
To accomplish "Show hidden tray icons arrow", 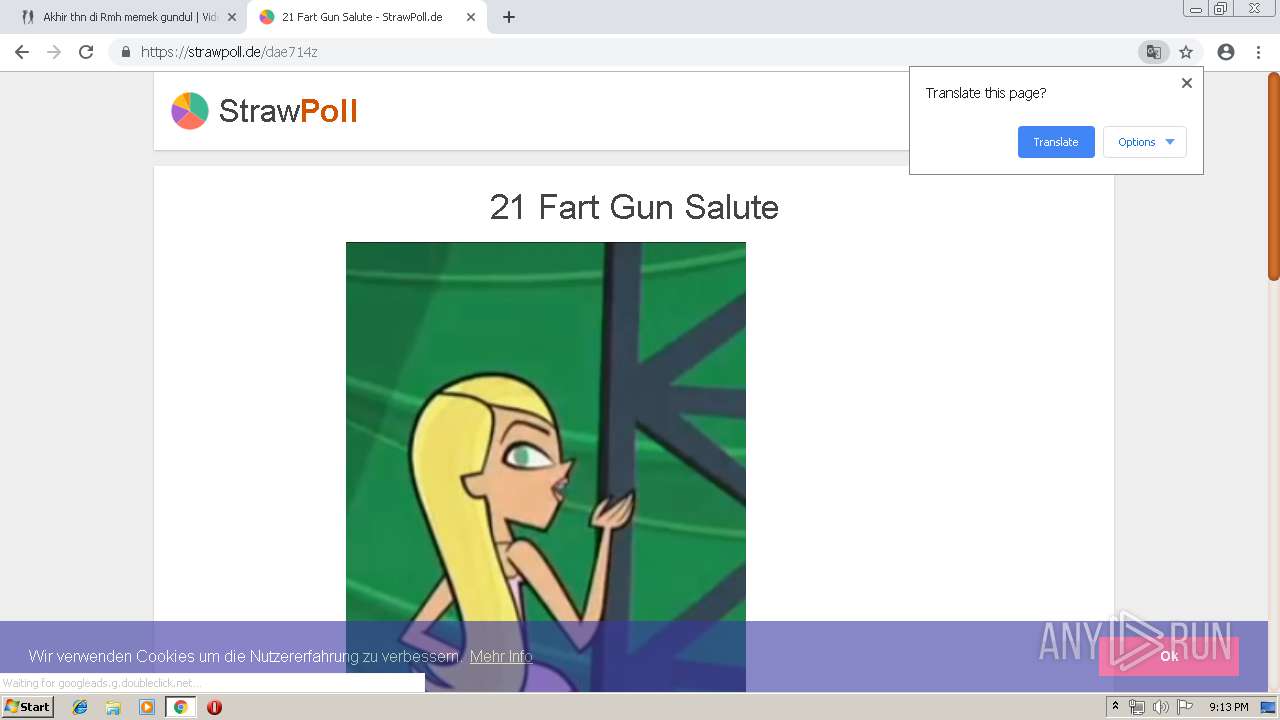I will click(x=1115, y=707).
